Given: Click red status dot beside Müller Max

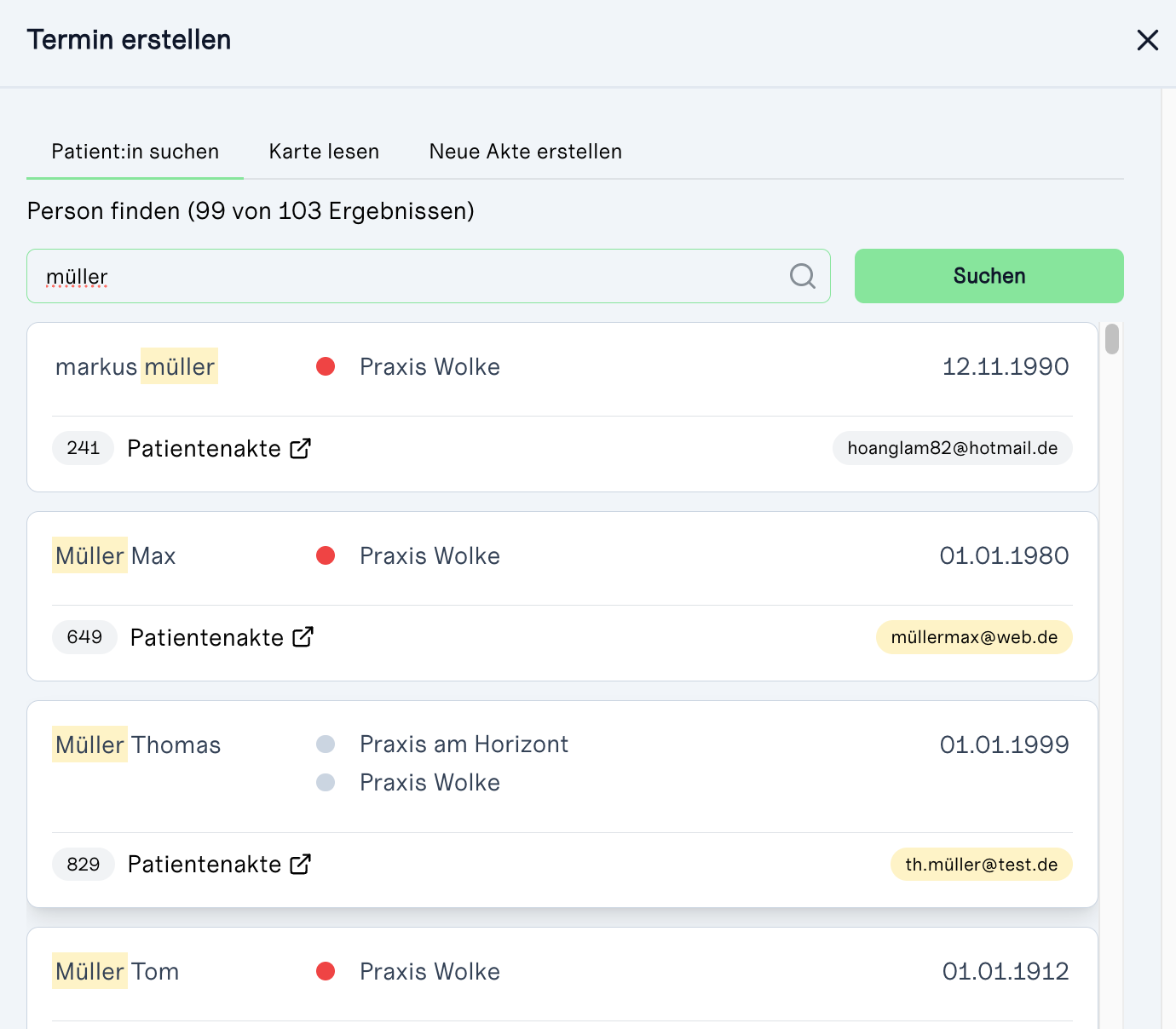Looking at the screenshot, I should pos(326,555).
